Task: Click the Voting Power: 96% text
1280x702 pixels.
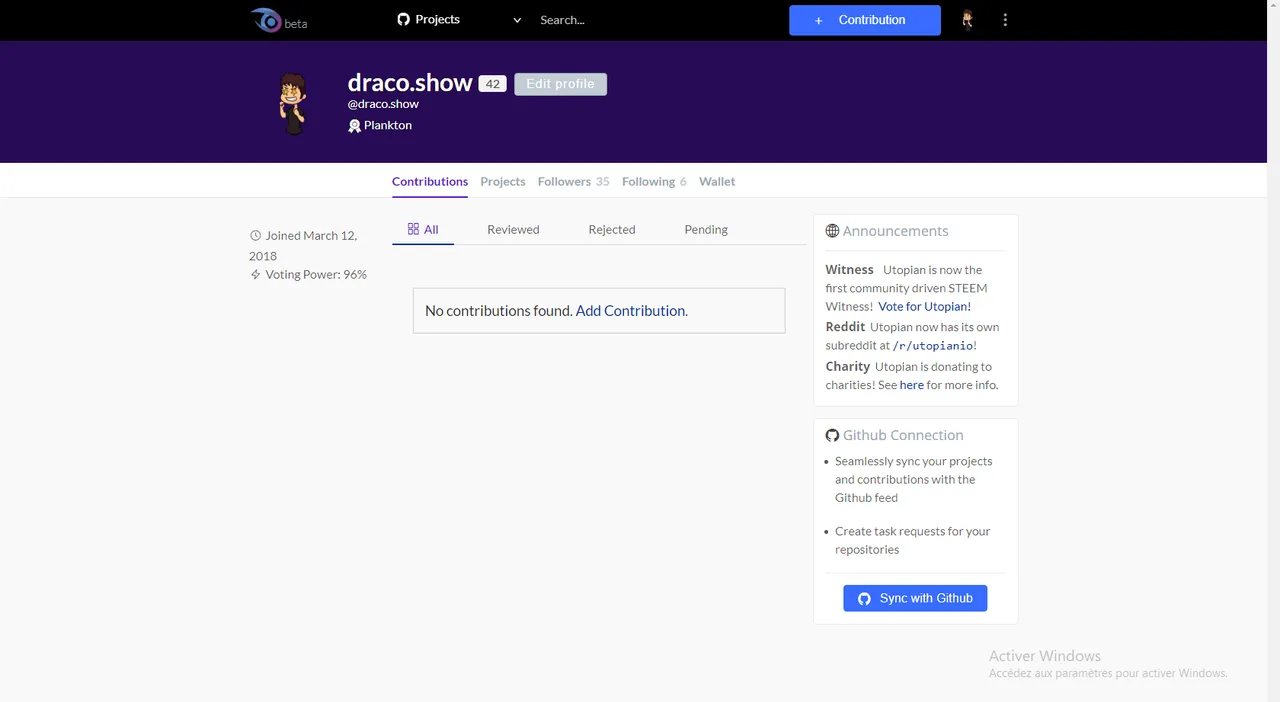Action: [x=316, y=274]
